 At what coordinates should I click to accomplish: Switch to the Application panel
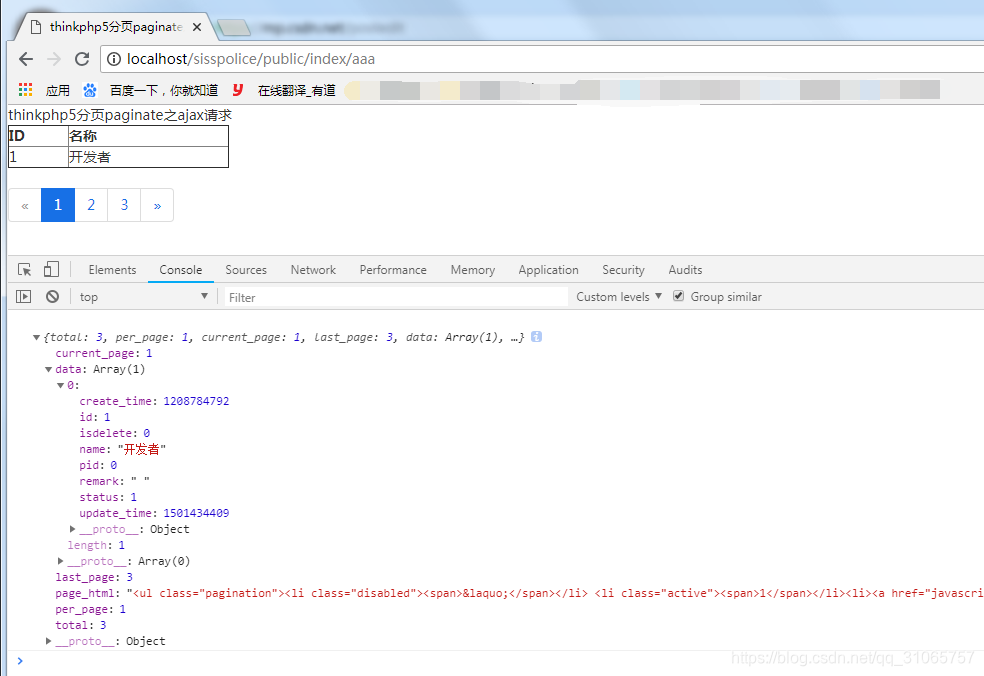[548, 270]
